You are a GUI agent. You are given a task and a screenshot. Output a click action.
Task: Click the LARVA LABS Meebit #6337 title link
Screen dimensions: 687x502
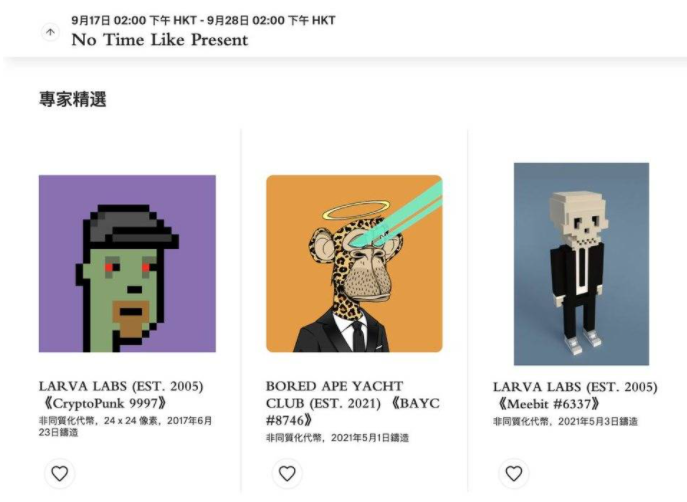575,395
